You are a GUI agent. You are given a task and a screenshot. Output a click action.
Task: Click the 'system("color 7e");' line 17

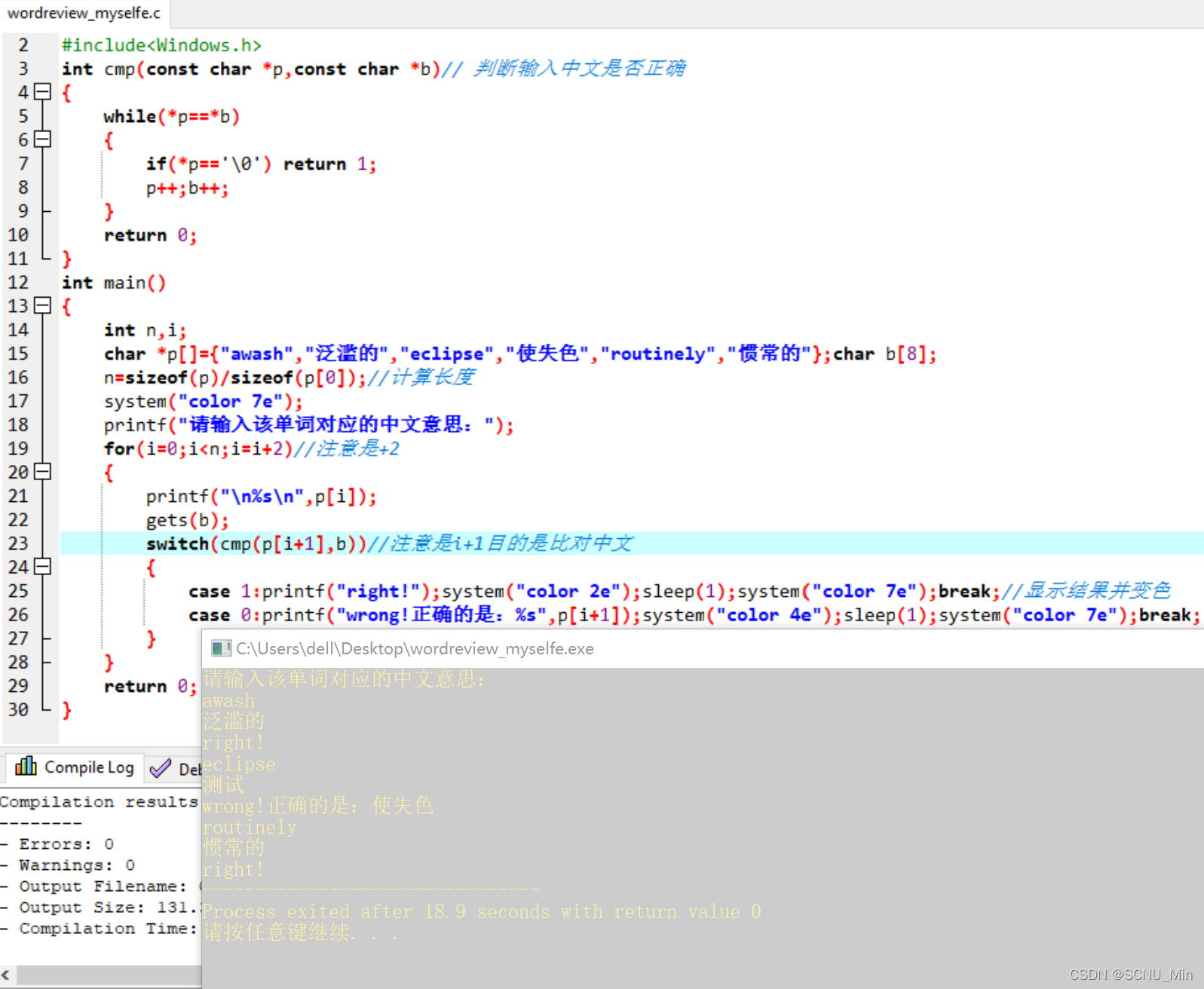pos(203,401)
